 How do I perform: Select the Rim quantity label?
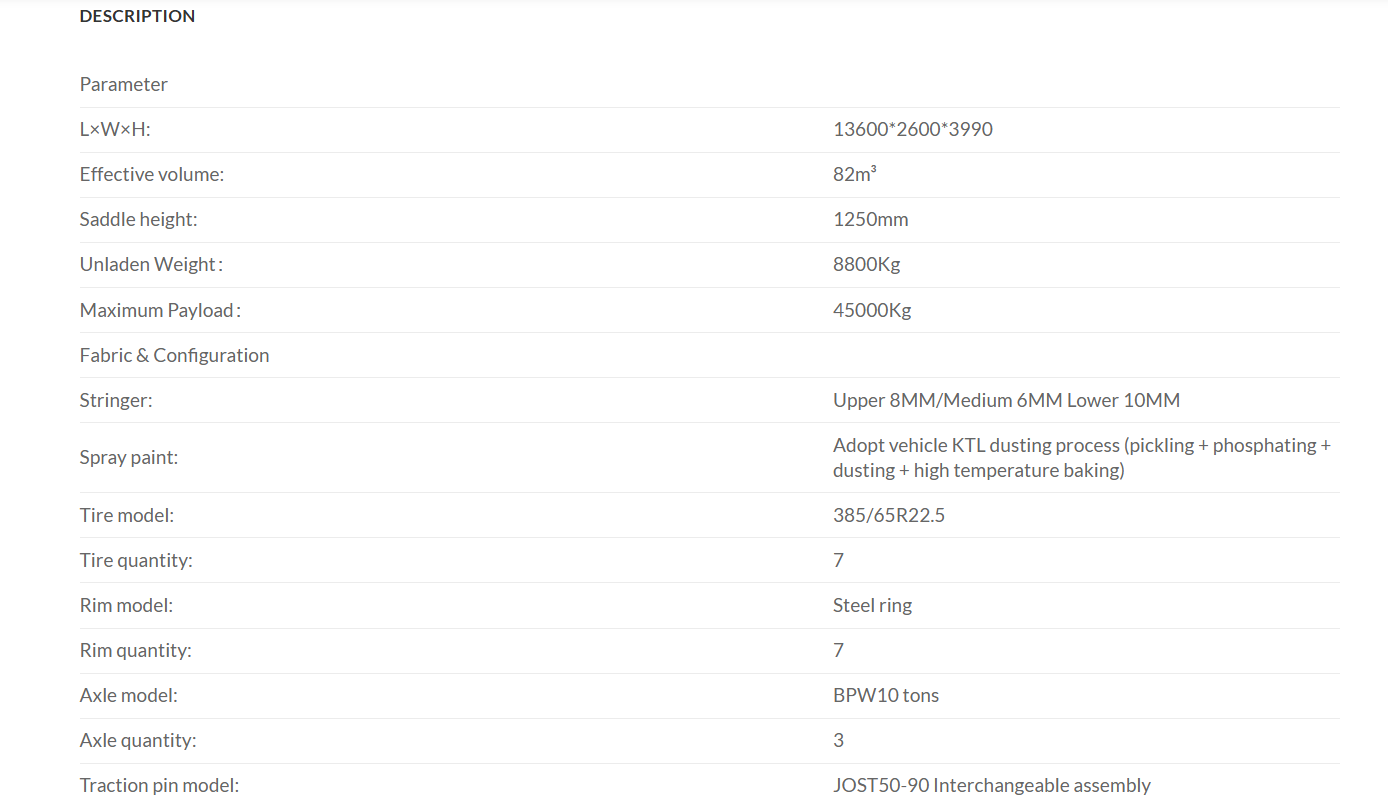(x=136, y=650)
